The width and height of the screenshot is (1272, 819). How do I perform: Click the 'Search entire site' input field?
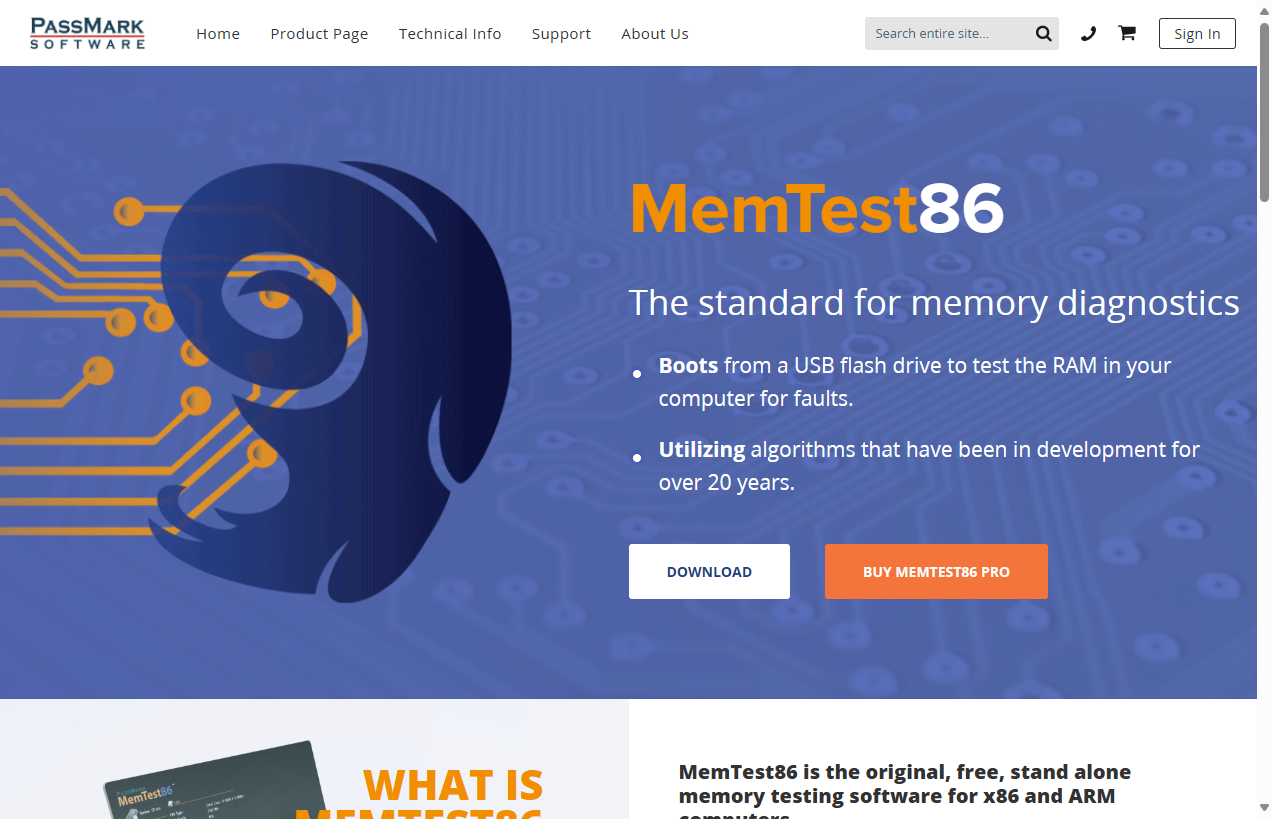(950, 33)
